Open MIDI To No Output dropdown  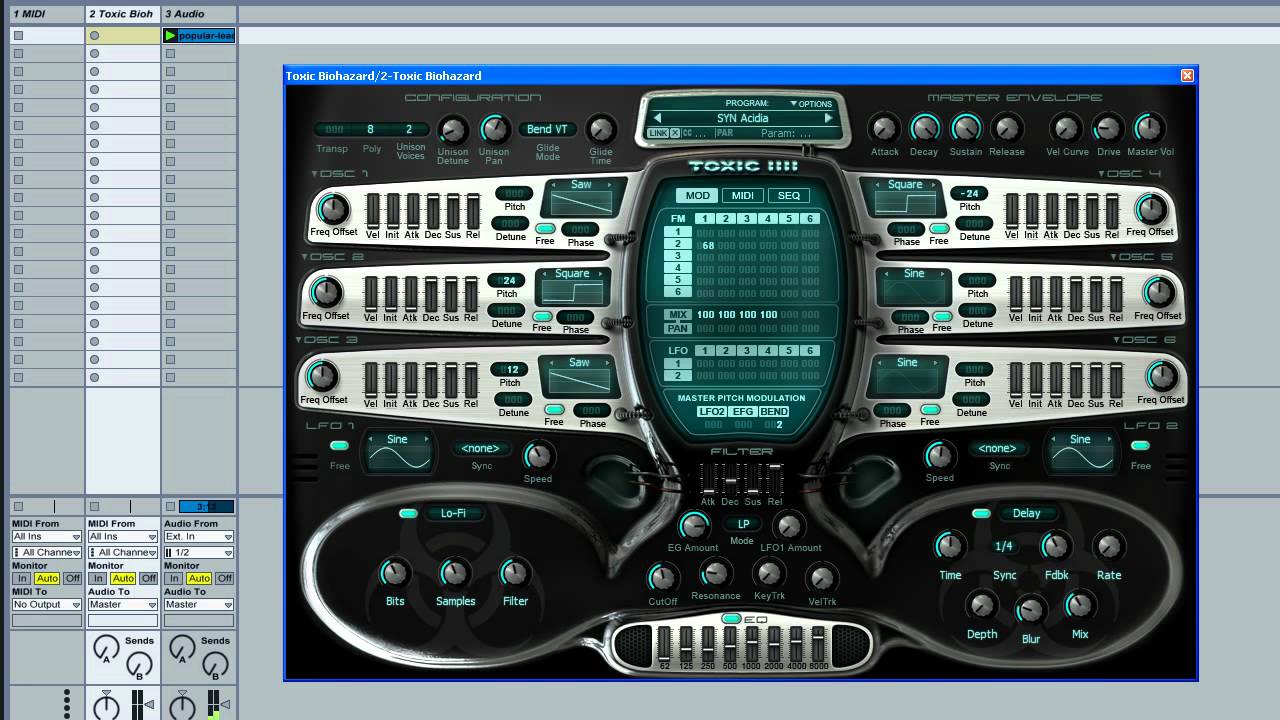tap(46, 605)
